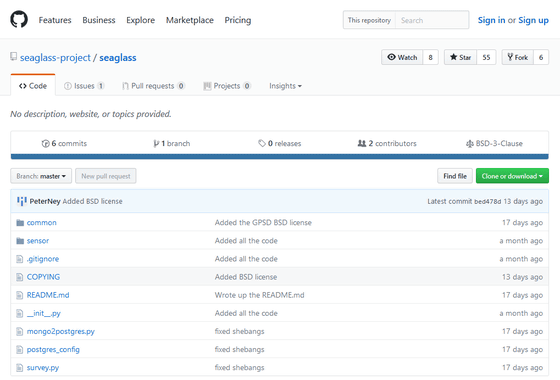Open the BSD-3-Clause license link
Image resolution: width=560 pixels, height=380 pixels.
tap(494, 144)
